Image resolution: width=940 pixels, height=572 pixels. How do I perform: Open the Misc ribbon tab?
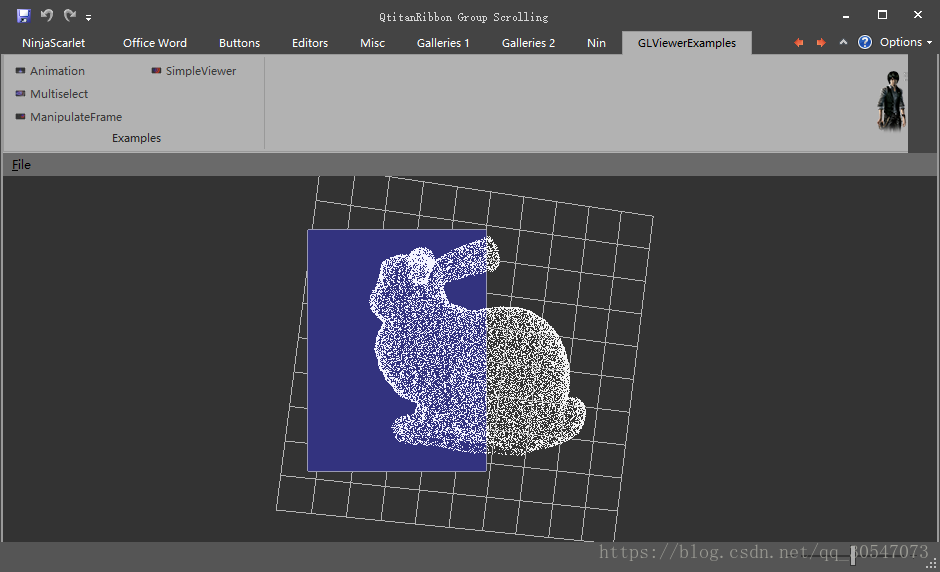pos(372,43)
